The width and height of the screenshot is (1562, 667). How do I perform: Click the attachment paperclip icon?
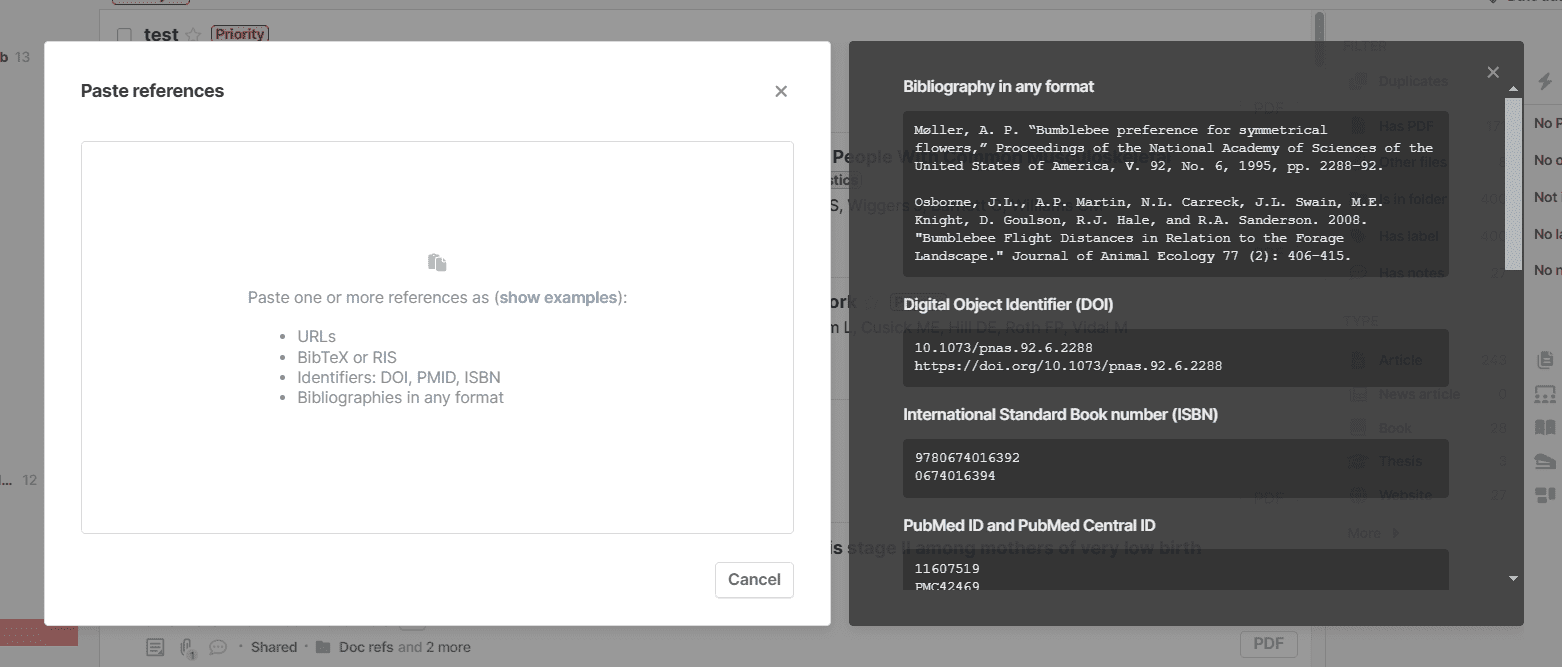(x=187, y=647)
